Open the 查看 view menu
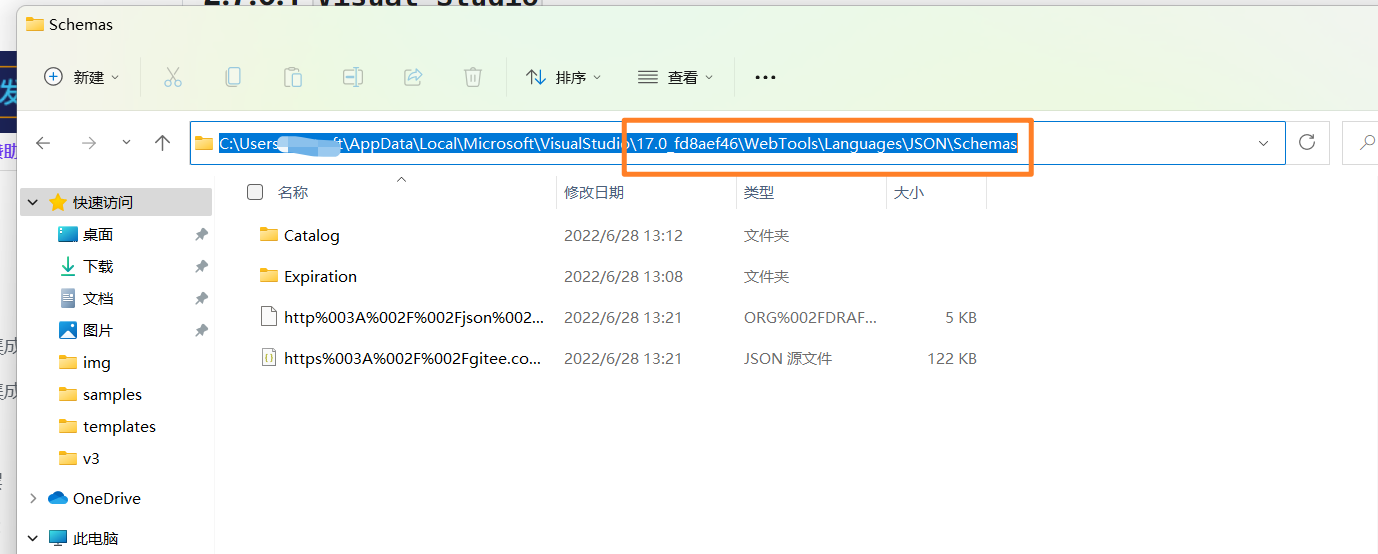The height and width of the screenshot is (554, 1378). point(676,77)
